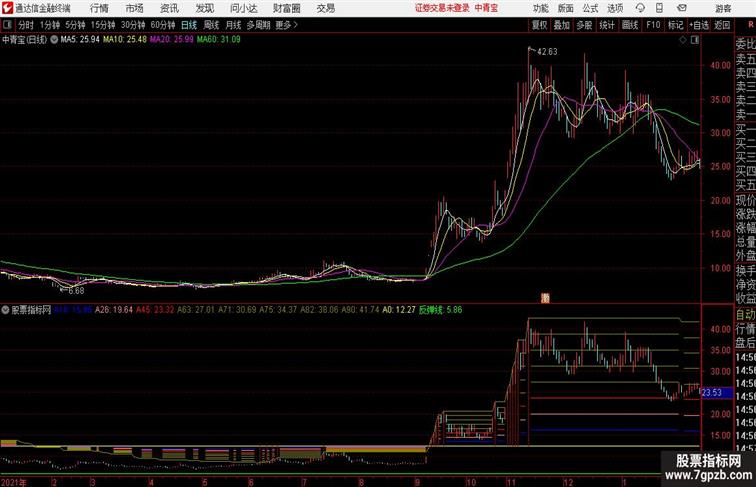Switch to 月线 monthly period

[233, 25]
